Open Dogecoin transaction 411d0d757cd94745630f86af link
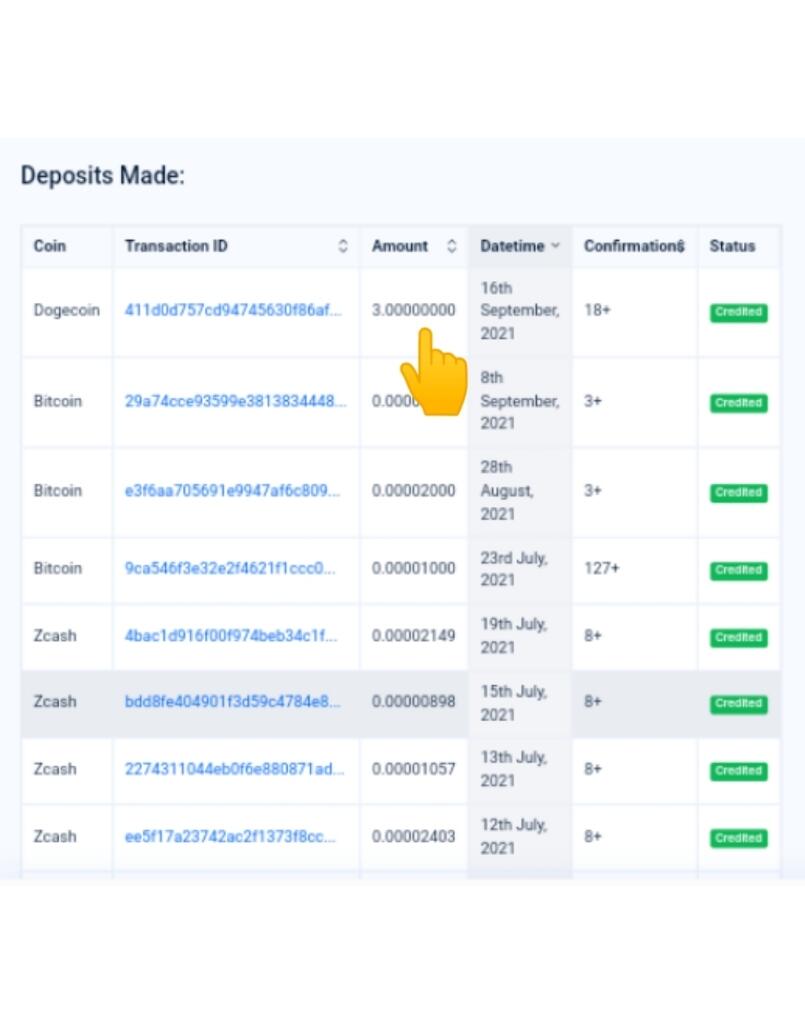This screenshot has height=1024, width=805. [233, 310]
